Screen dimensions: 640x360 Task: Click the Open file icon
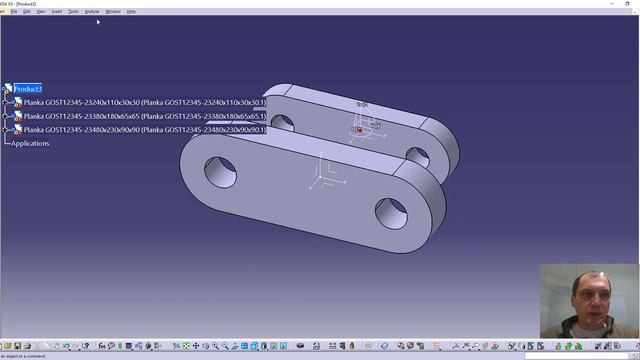coord(8,346)
